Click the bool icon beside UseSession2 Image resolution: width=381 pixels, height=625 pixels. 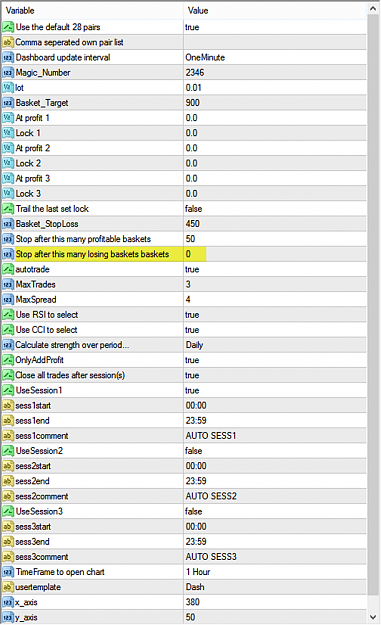8,451
